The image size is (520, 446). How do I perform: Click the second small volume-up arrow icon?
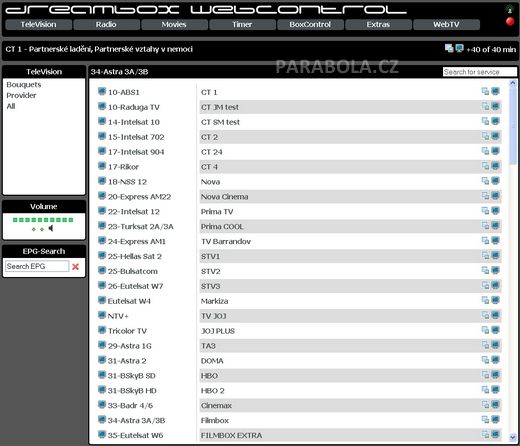tap(42, 229)
